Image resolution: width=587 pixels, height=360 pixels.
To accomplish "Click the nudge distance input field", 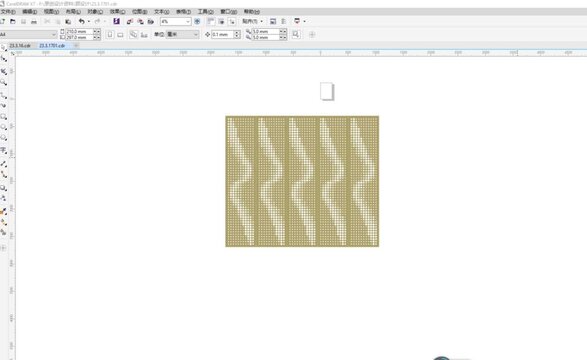I will (x=222, y=34).
